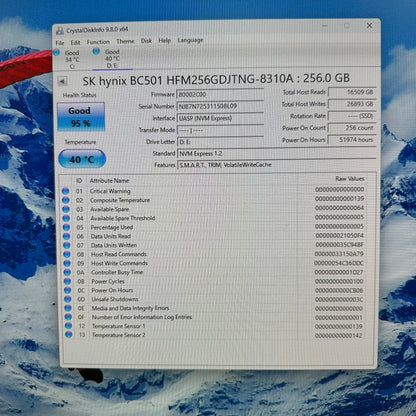Screen dimensions: 416x416
Task: Click the raw value 000000000003C
Action: (x=339, y=299)
